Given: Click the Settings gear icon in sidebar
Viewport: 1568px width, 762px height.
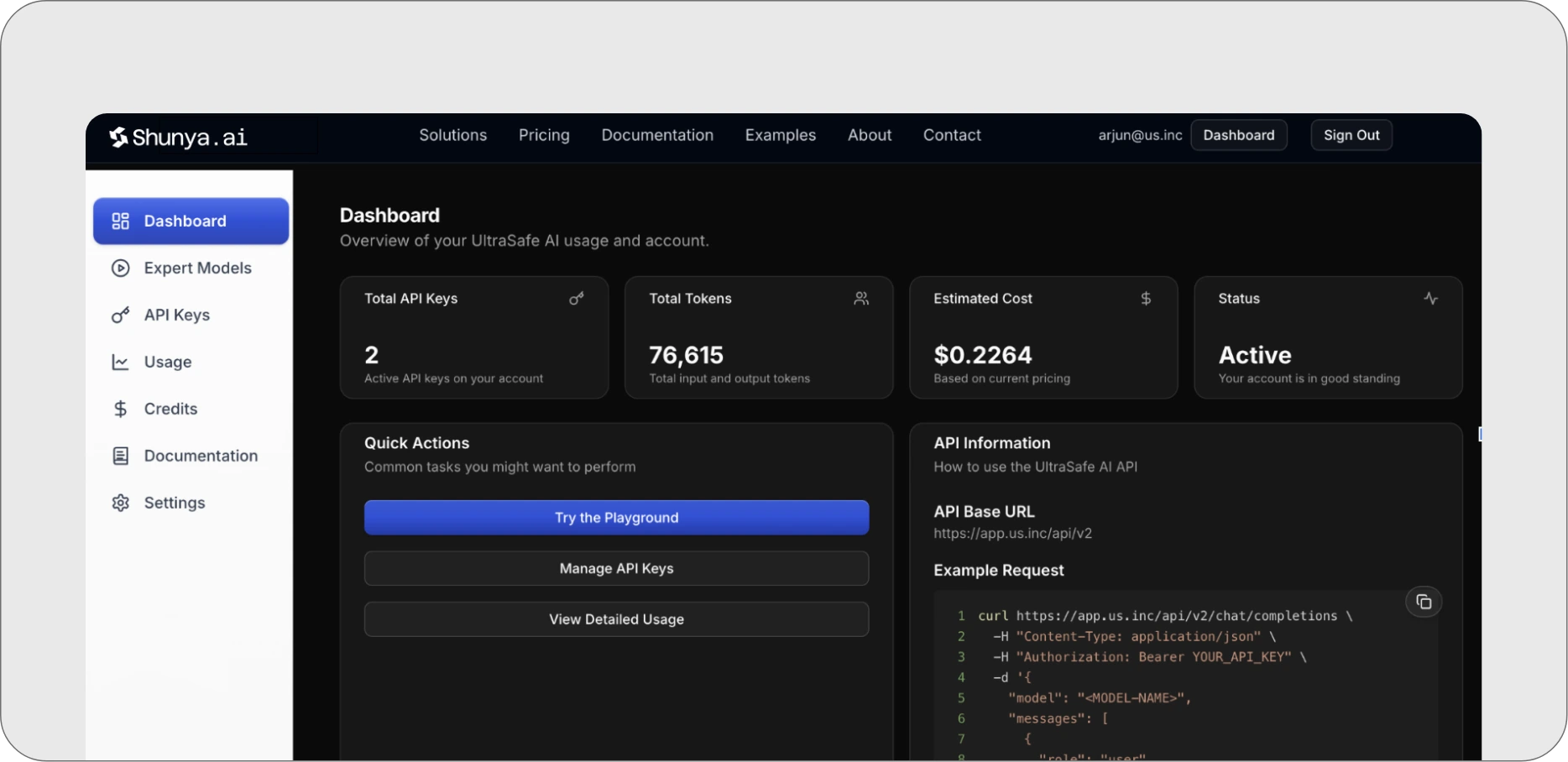Looking at the screenshot, I should click(121, 503).
